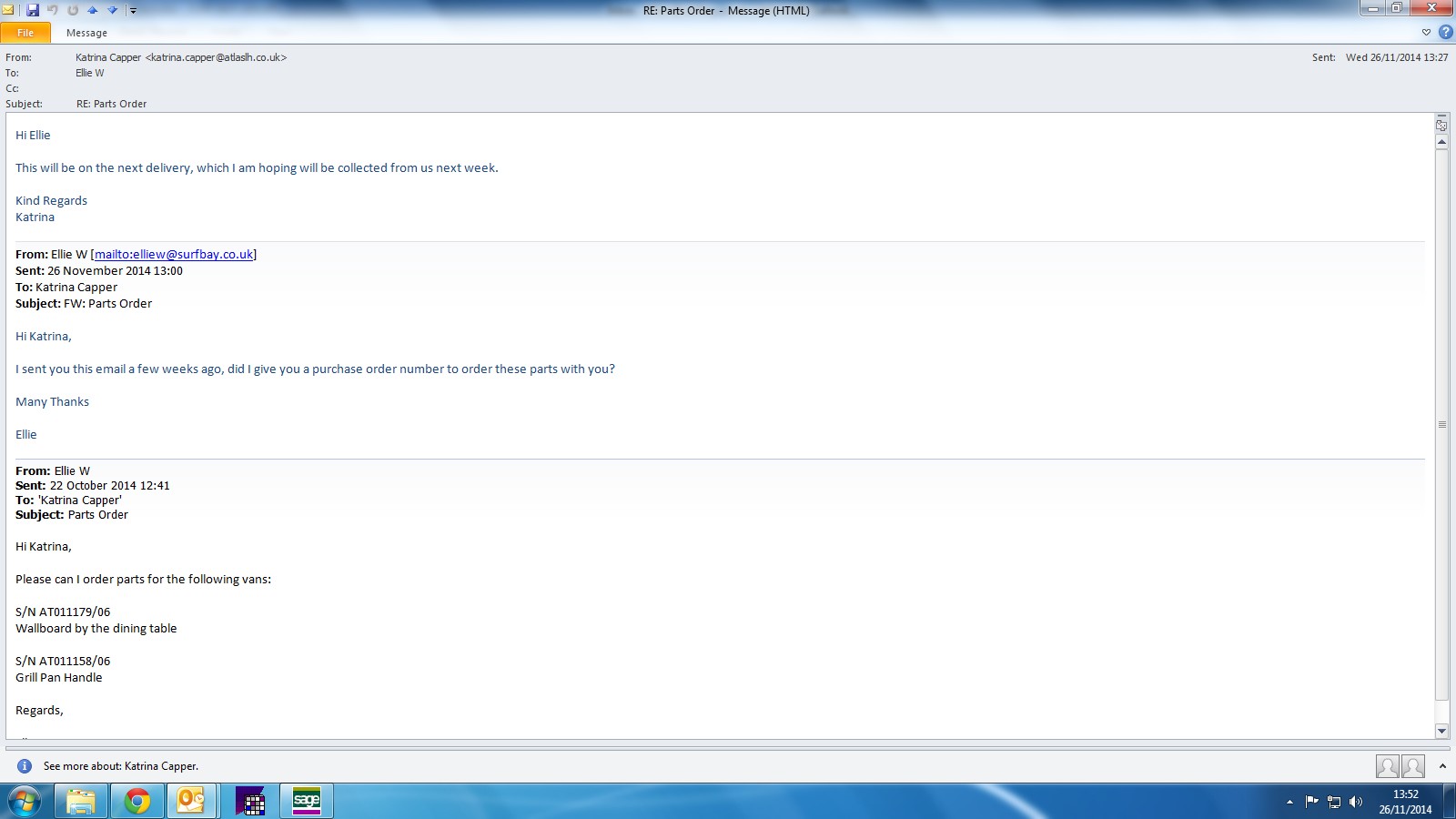This screenshot has height=819, width=1456.
Task: Click 'Subject: FW: Parts Order' line
Action: coord(84,304)
